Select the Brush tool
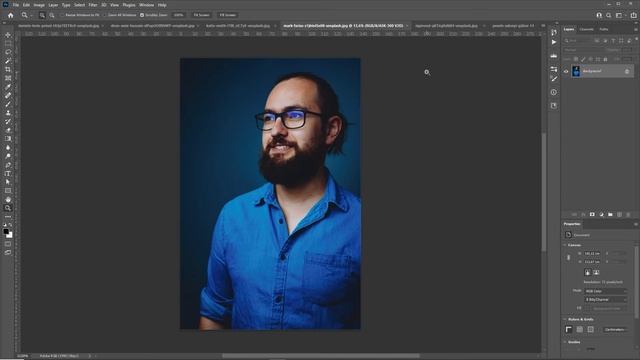Viewport: 640px width, 360px height. coord(8,104)
